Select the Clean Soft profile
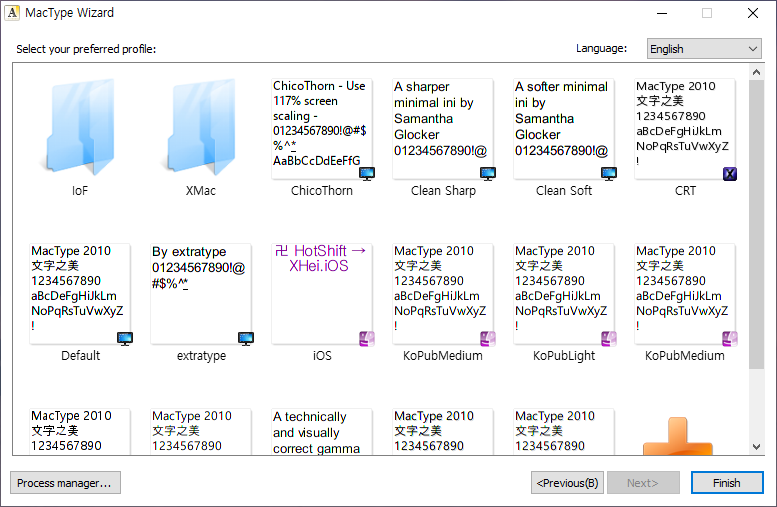This screenshot has width=777, height=507. (564, 129)
